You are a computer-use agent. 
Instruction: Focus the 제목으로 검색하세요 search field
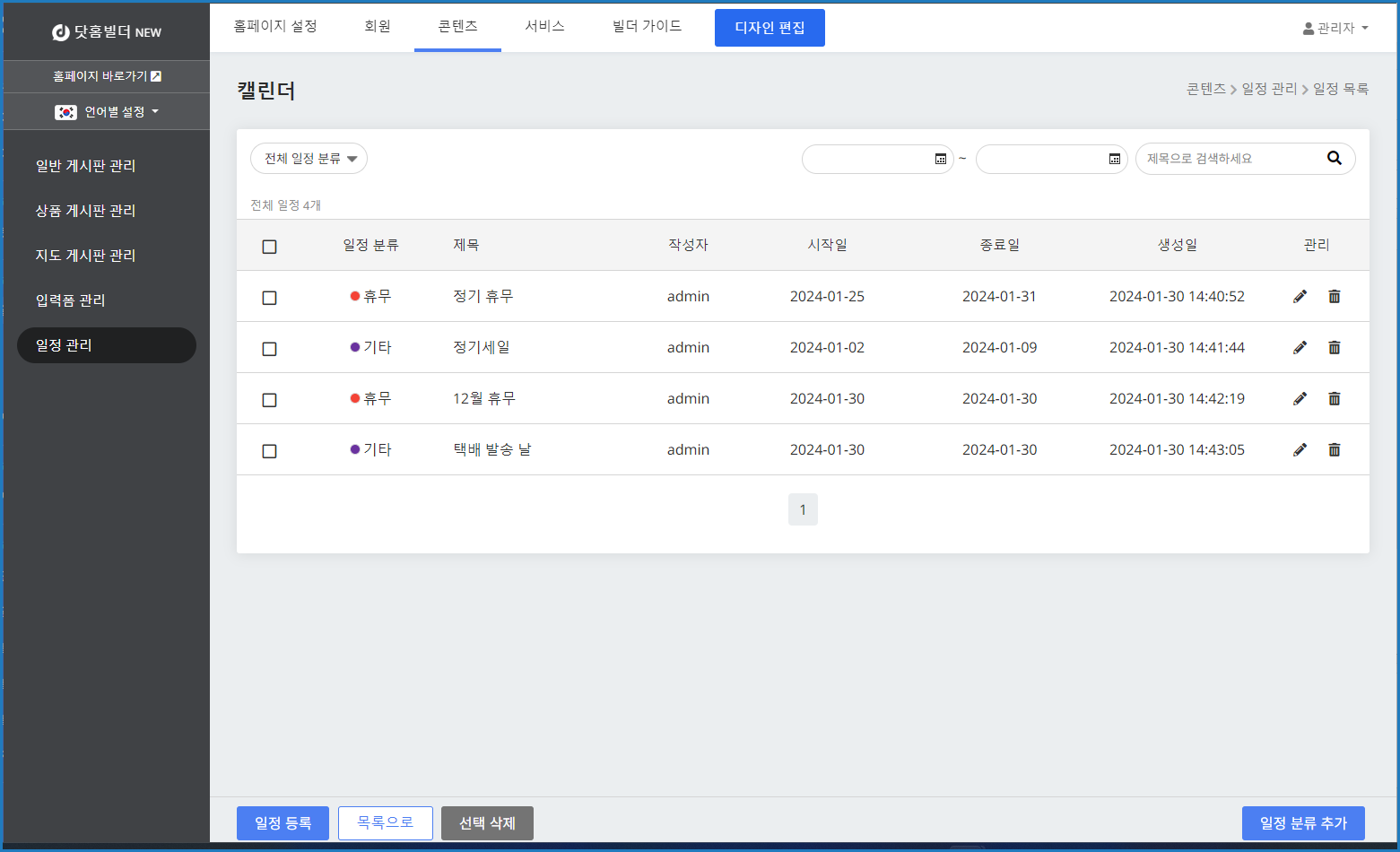pos(1229,159)
